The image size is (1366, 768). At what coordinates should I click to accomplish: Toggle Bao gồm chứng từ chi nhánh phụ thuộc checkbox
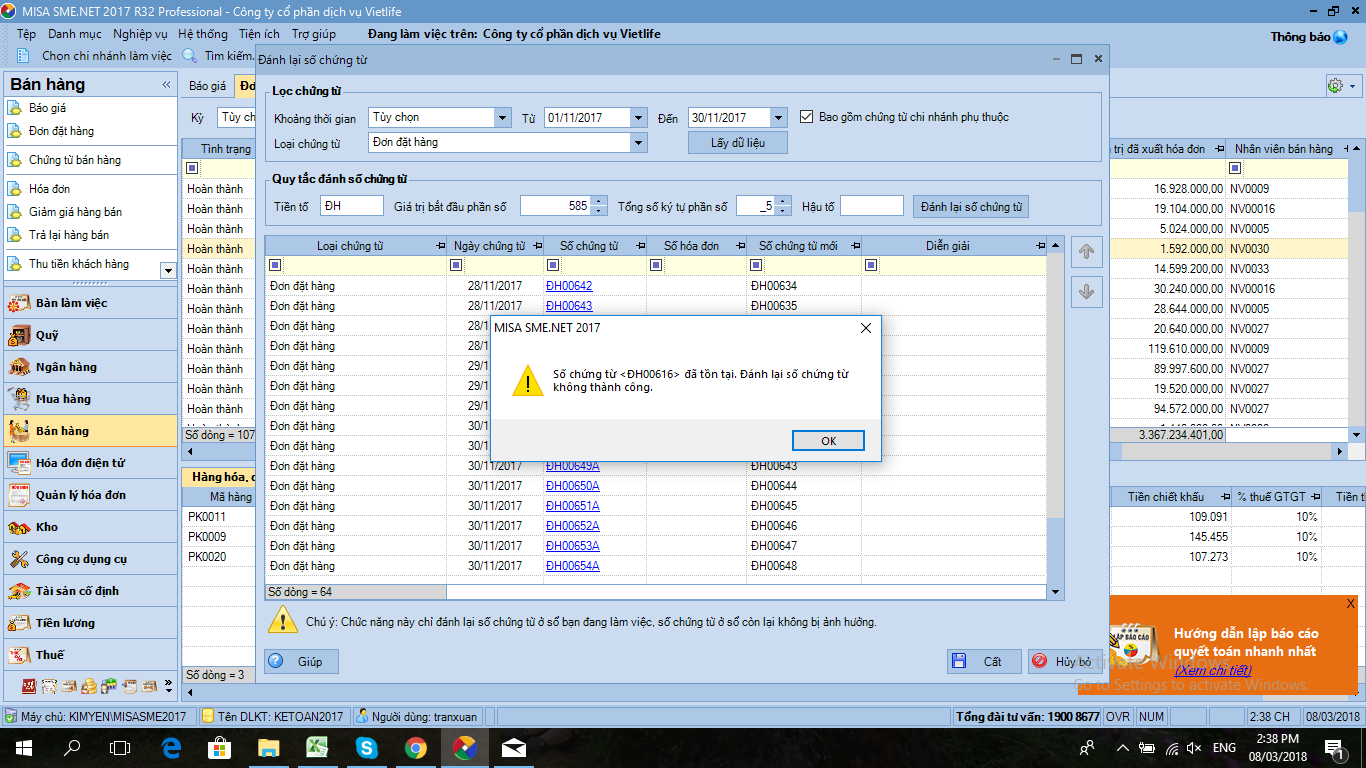(807, 117)
